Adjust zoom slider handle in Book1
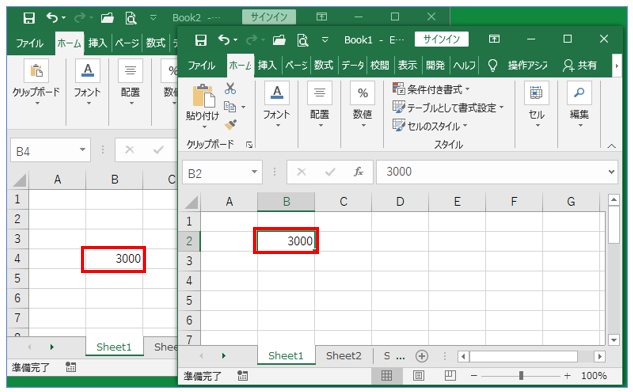This screenshot has height=392, width=633. [521, 376]
